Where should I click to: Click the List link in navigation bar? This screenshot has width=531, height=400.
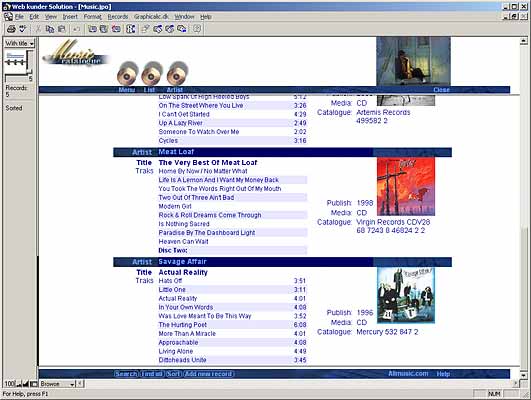tap(149, 90)
